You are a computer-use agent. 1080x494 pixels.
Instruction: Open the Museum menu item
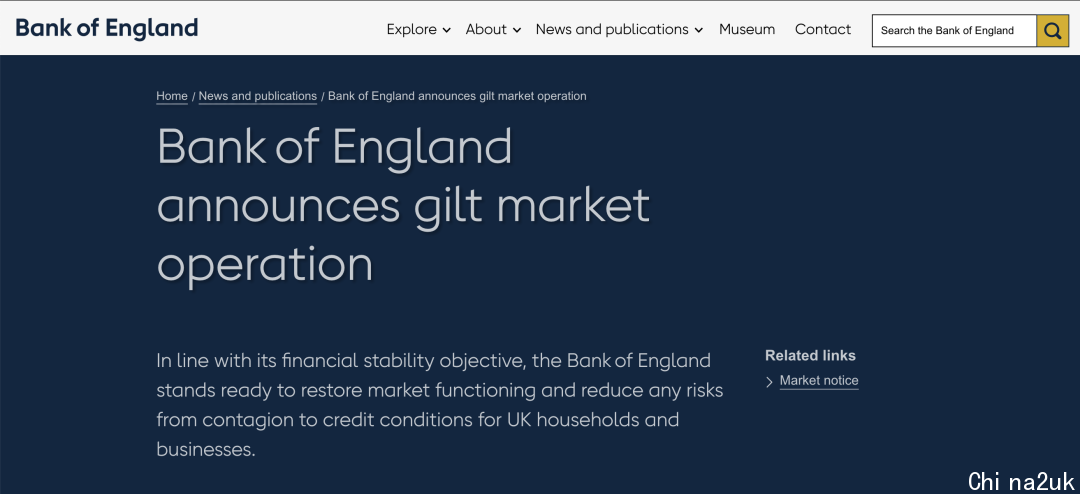coord(747,30)
